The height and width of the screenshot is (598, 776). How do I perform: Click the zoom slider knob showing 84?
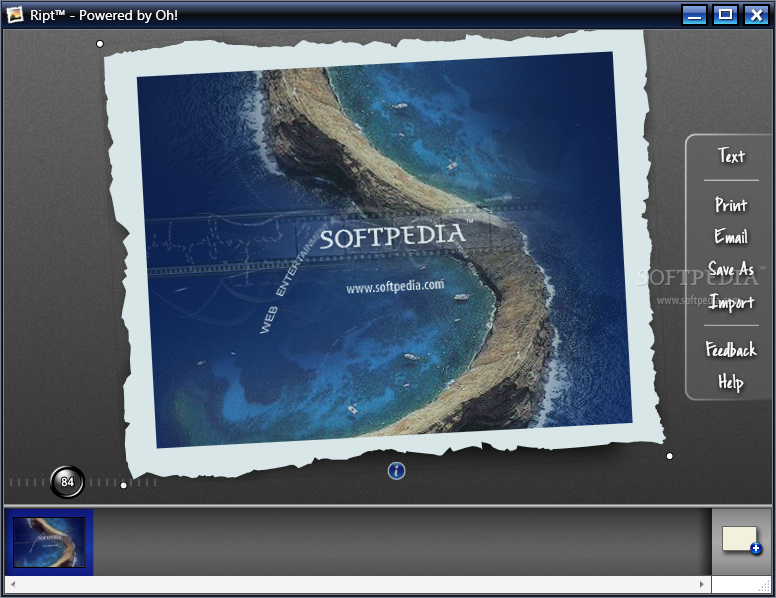pos(67,482)
